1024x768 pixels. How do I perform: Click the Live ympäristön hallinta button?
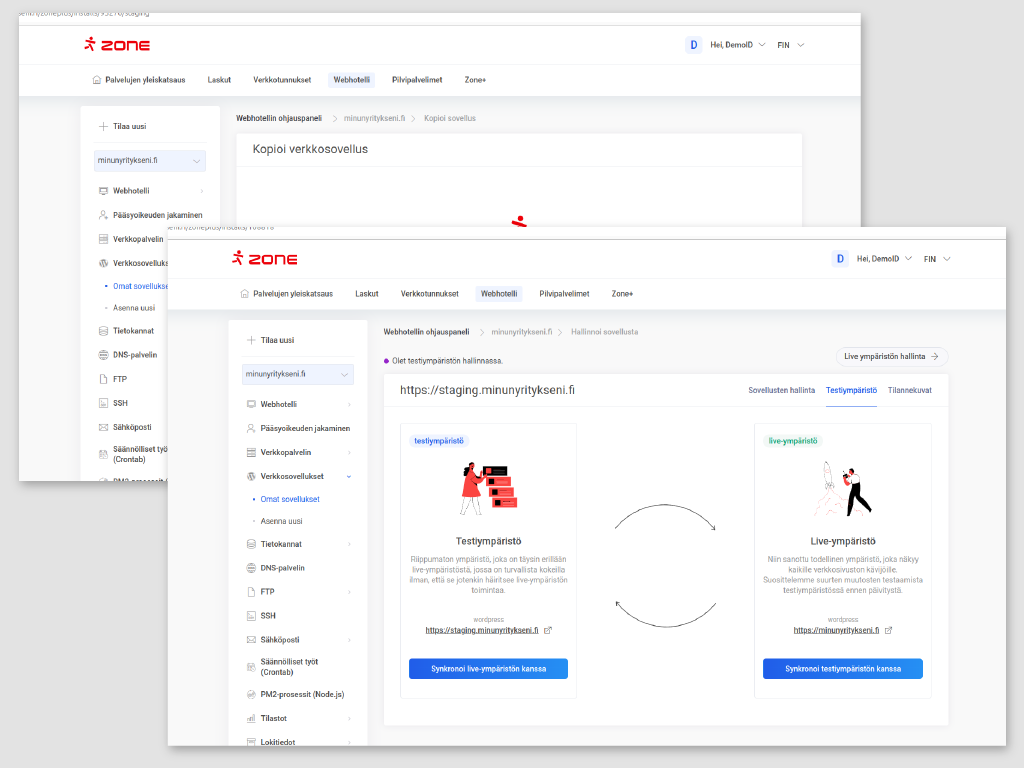pos(891,356)
